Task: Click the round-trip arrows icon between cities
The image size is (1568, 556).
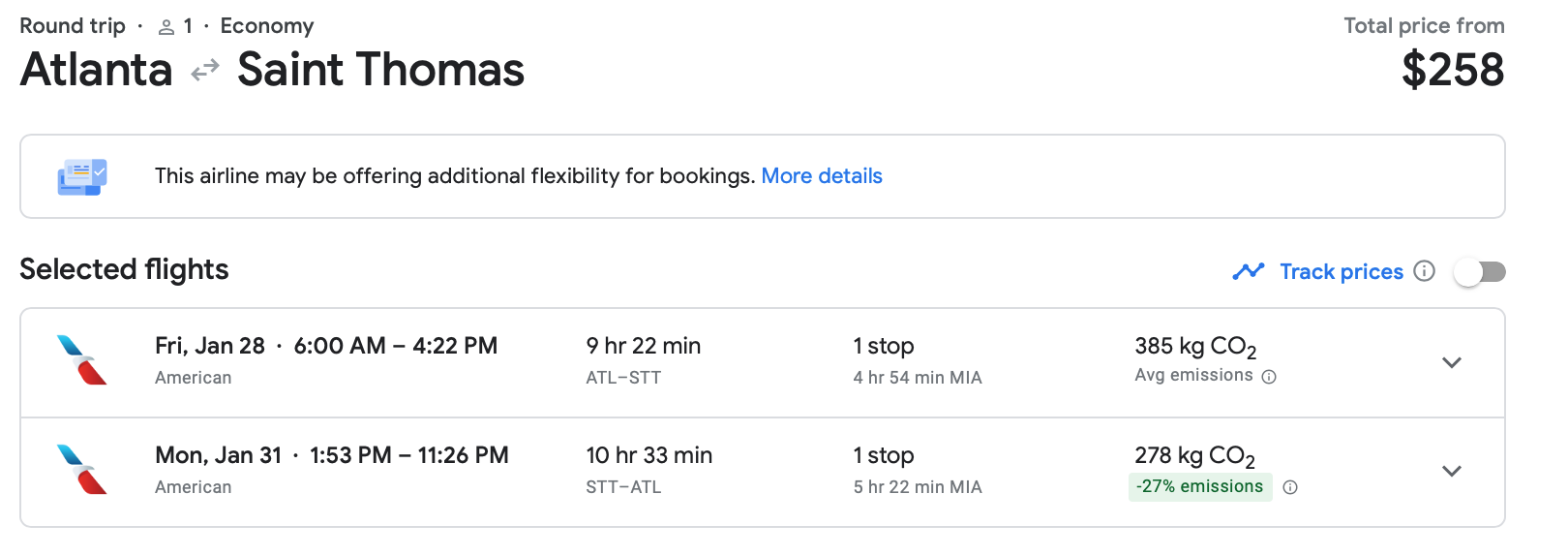Action: pyautogui.click(x=205, y=71)
